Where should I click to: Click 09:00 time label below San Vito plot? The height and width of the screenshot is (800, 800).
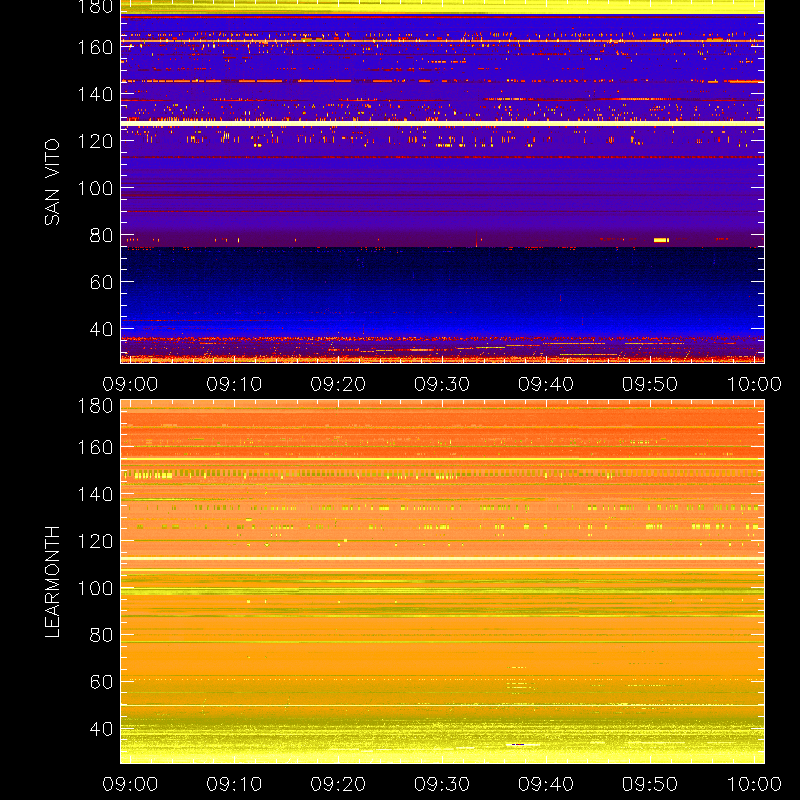(130, 384)
